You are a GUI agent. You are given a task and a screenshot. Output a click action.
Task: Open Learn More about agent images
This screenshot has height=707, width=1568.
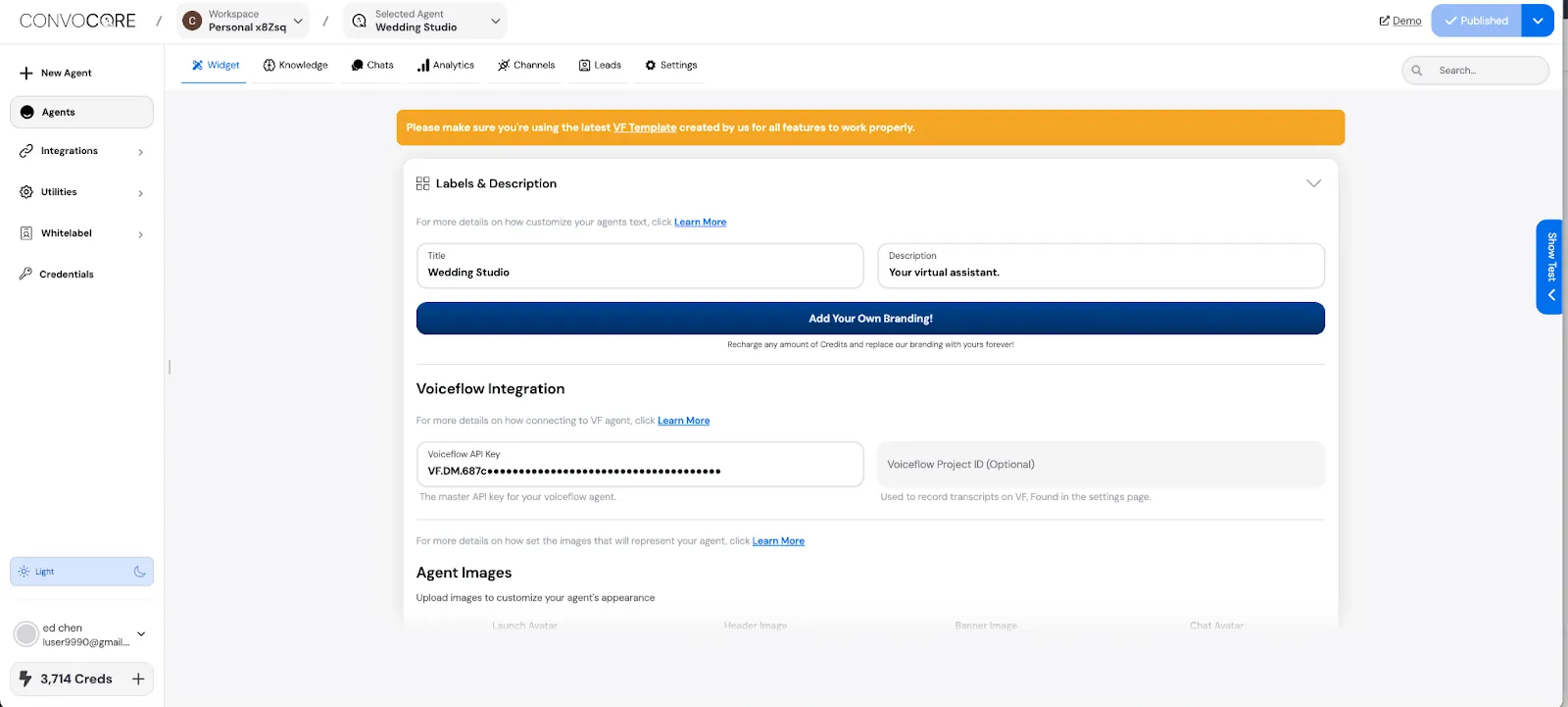coord(778,541)
